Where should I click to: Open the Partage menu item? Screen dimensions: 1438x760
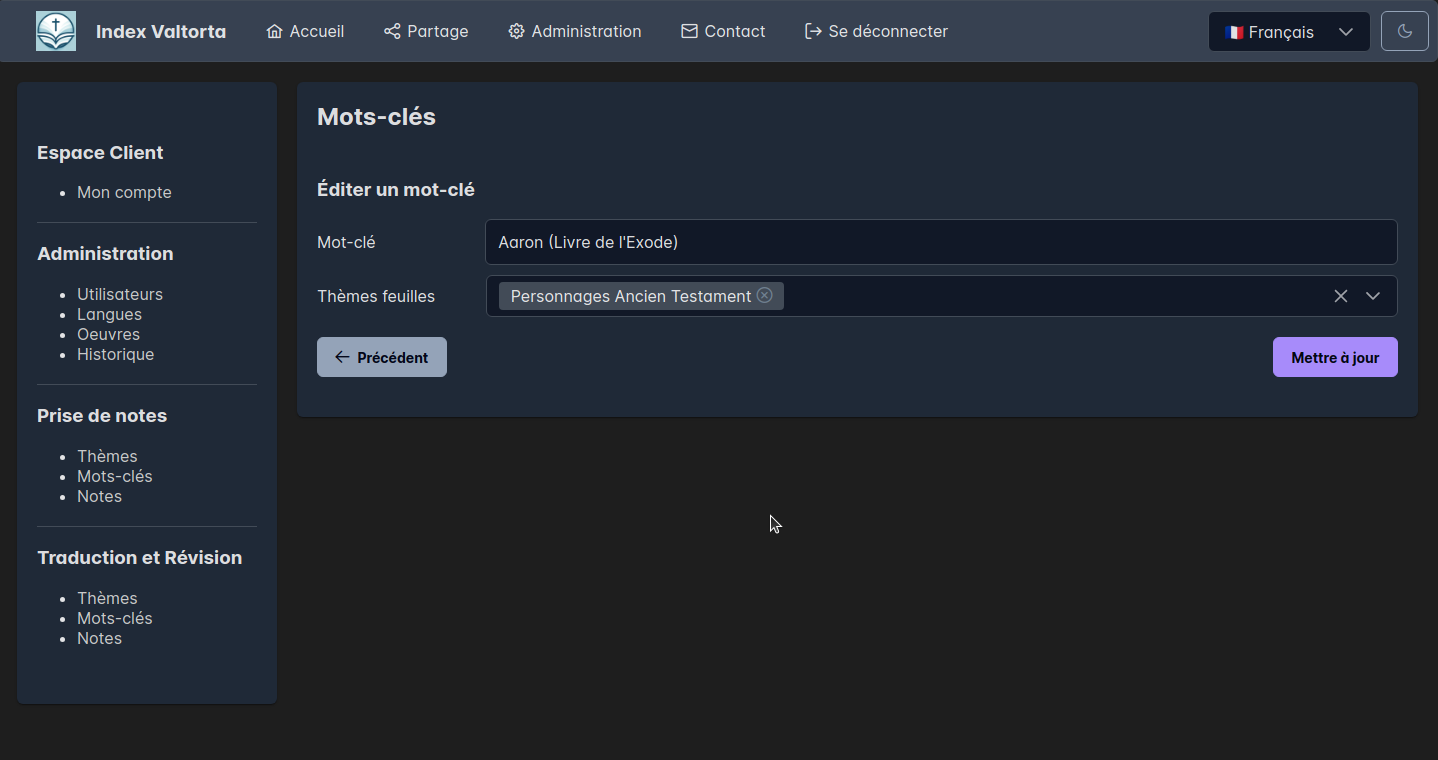tap(426, 31)
